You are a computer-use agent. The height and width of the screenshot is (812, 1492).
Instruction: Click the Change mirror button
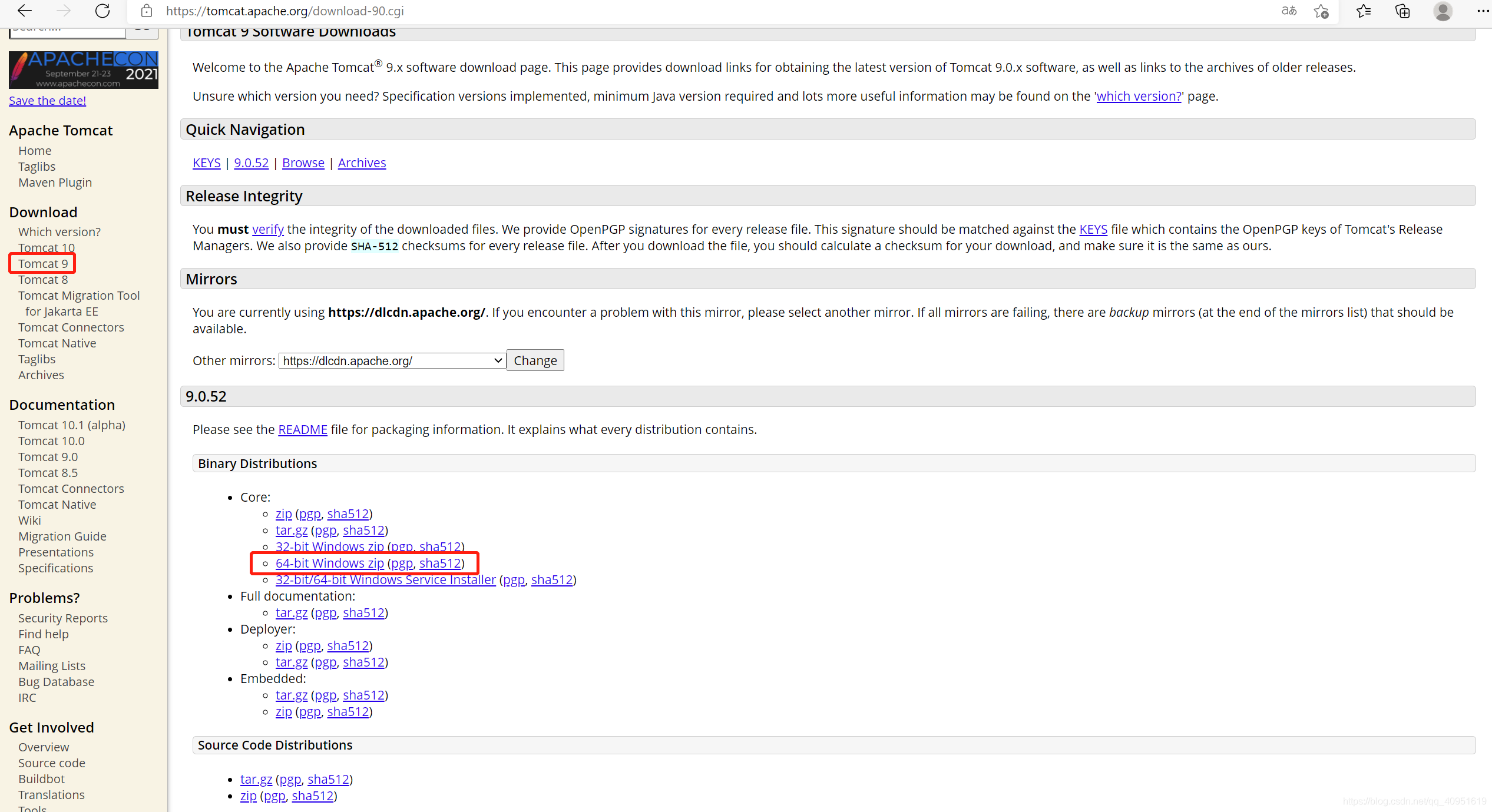click(x=534, y=360)
